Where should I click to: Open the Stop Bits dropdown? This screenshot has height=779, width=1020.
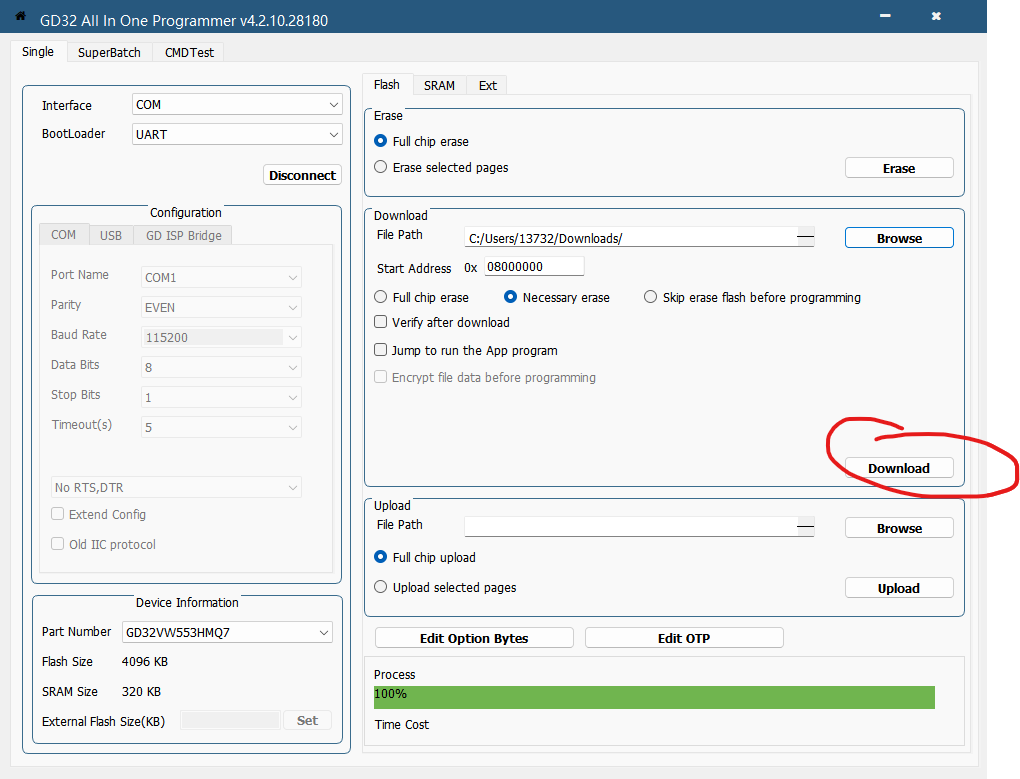pyautogui.click(x=221, y=397)
